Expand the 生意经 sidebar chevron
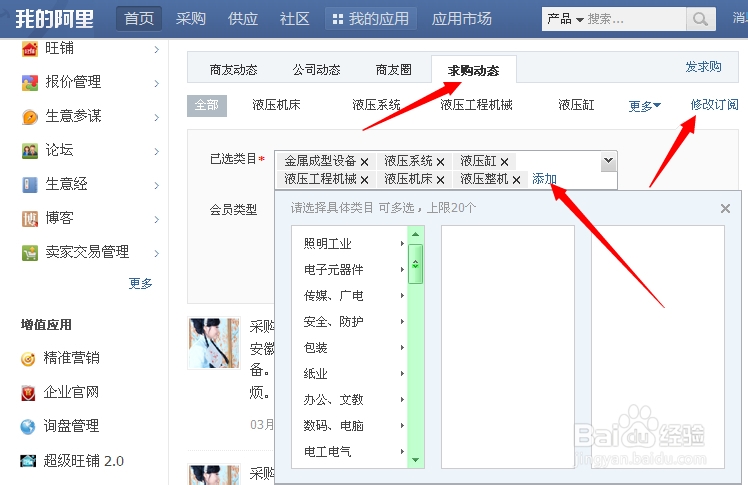The width and height of the screenshot is (748, 485). click(156, 186)
